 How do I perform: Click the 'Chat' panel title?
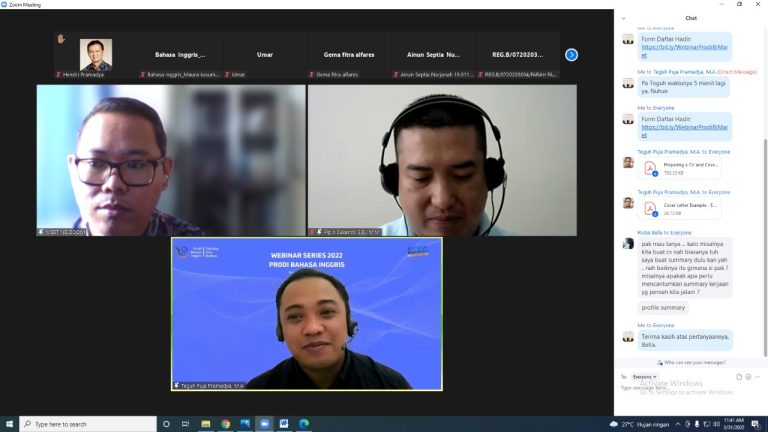coord(691,18)
